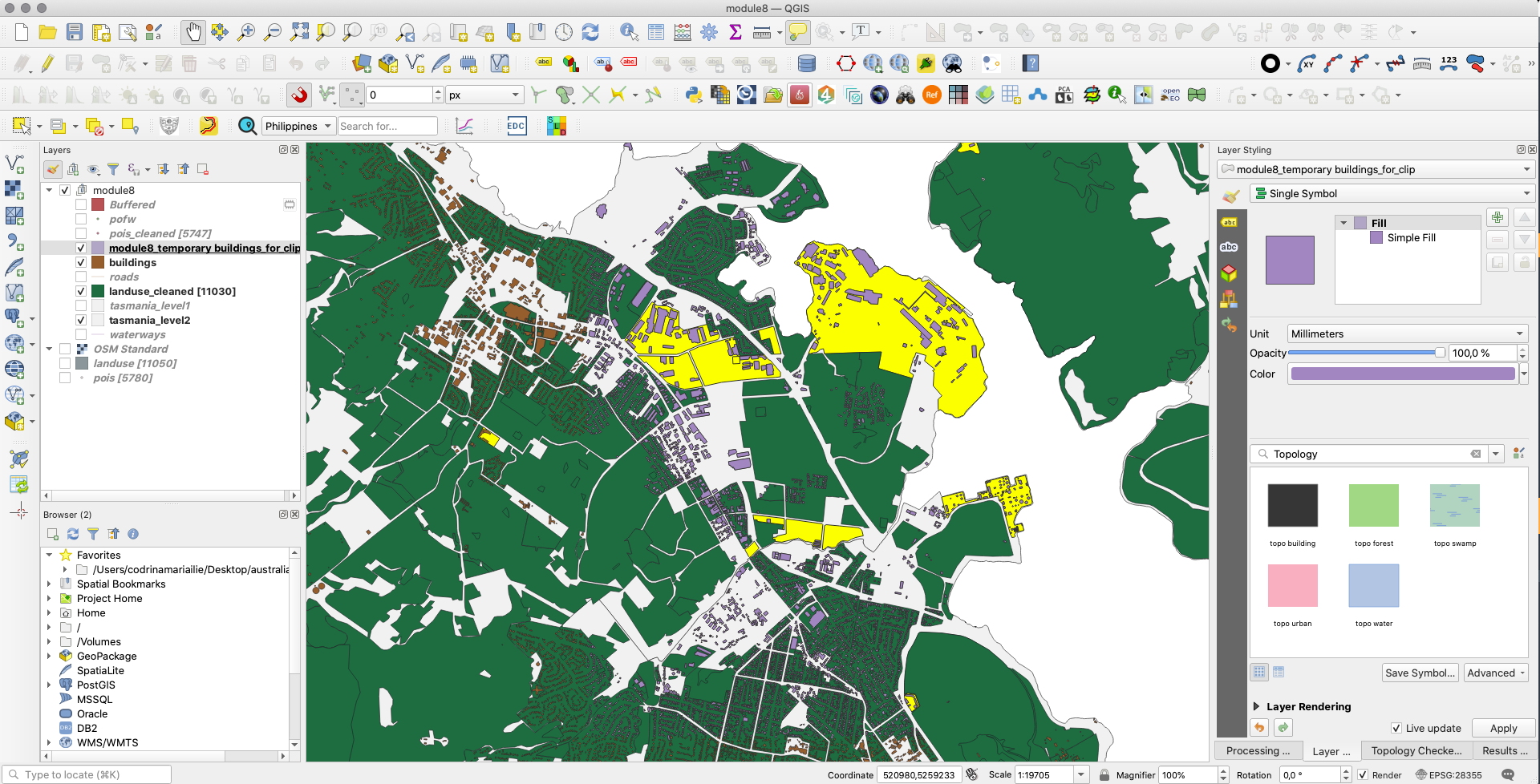The height and width of the screenshot is (784, 1540).
Task: Click the Zoom In magnifier tool
Action: point(246,32)
